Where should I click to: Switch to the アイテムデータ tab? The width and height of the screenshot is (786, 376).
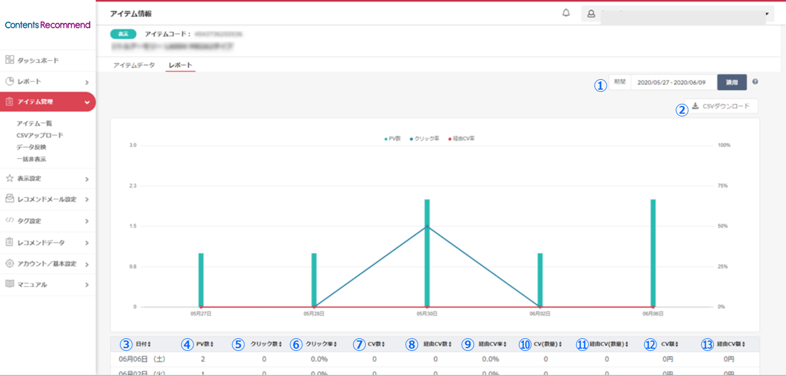(134, 65)
